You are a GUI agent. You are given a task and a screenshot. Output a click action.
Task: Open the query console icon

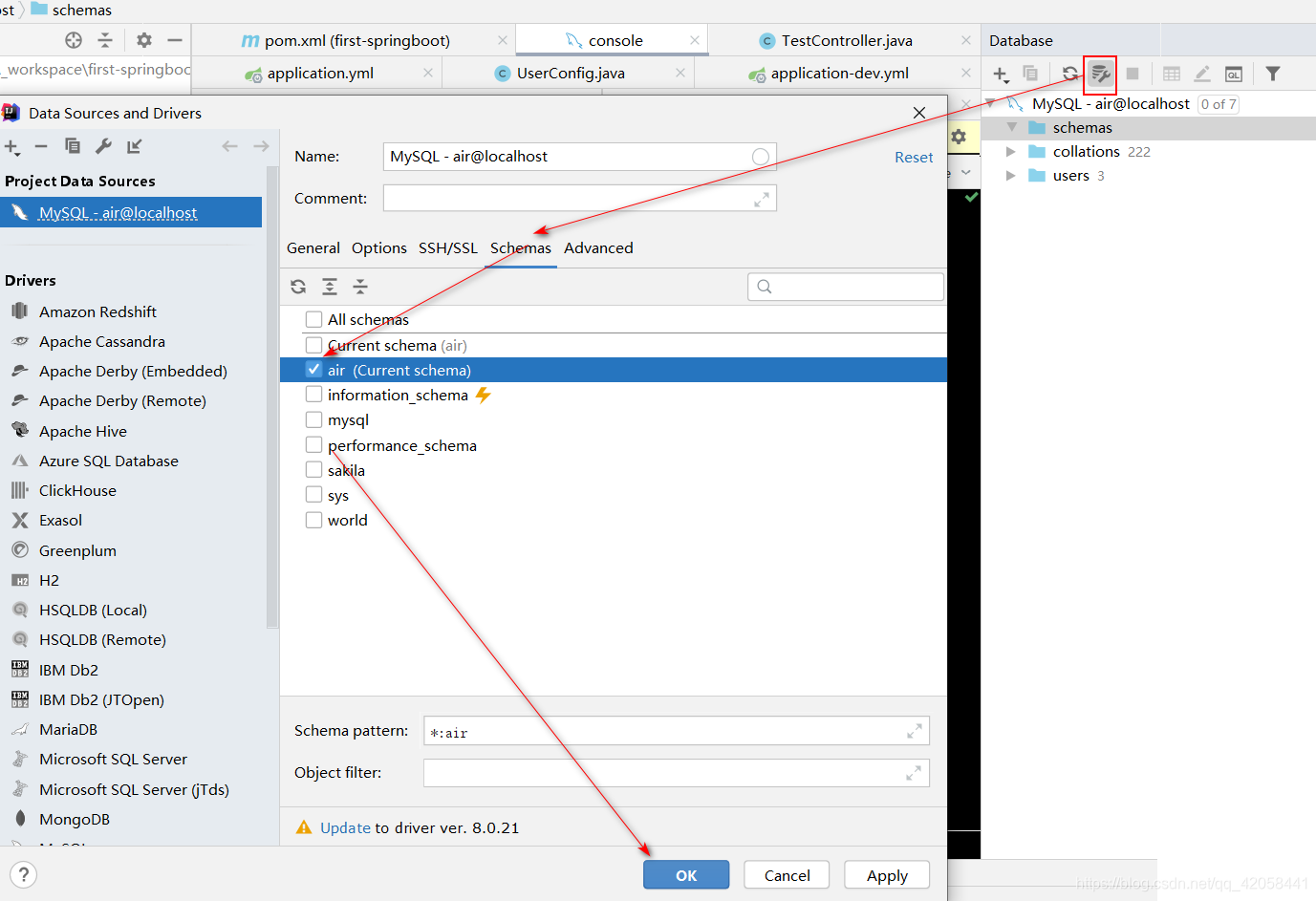(1234, 74)
